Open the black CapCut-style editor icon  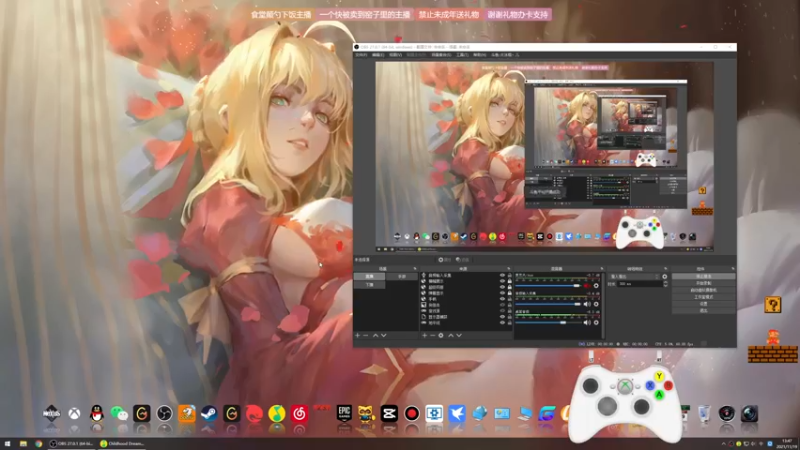pyautogui.click(x=389, y=413)
